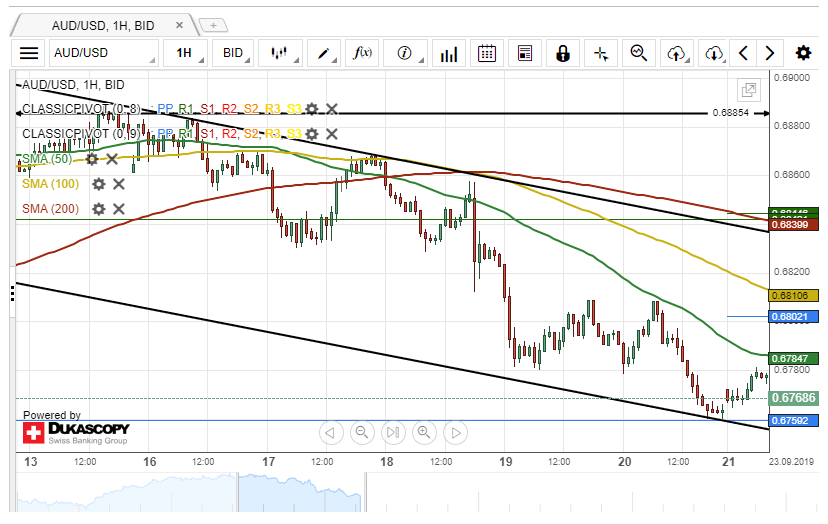Screen dimensions: 828x524
Task: Expand the 1H timeframe dropdown
Action: pos(188,53)
